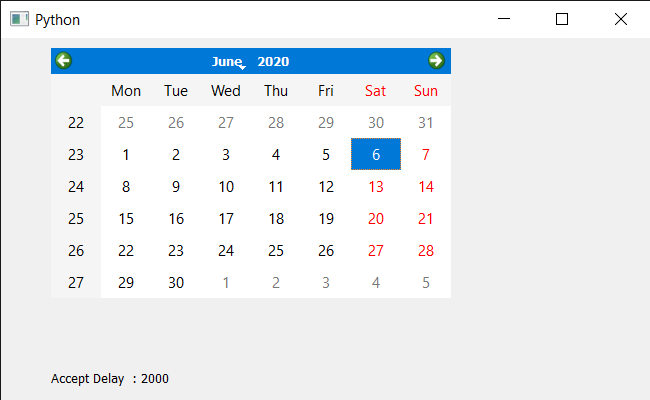650x400 pixels.
Task: Select May 25 from previous month
Action: click(x=126, y=122)
